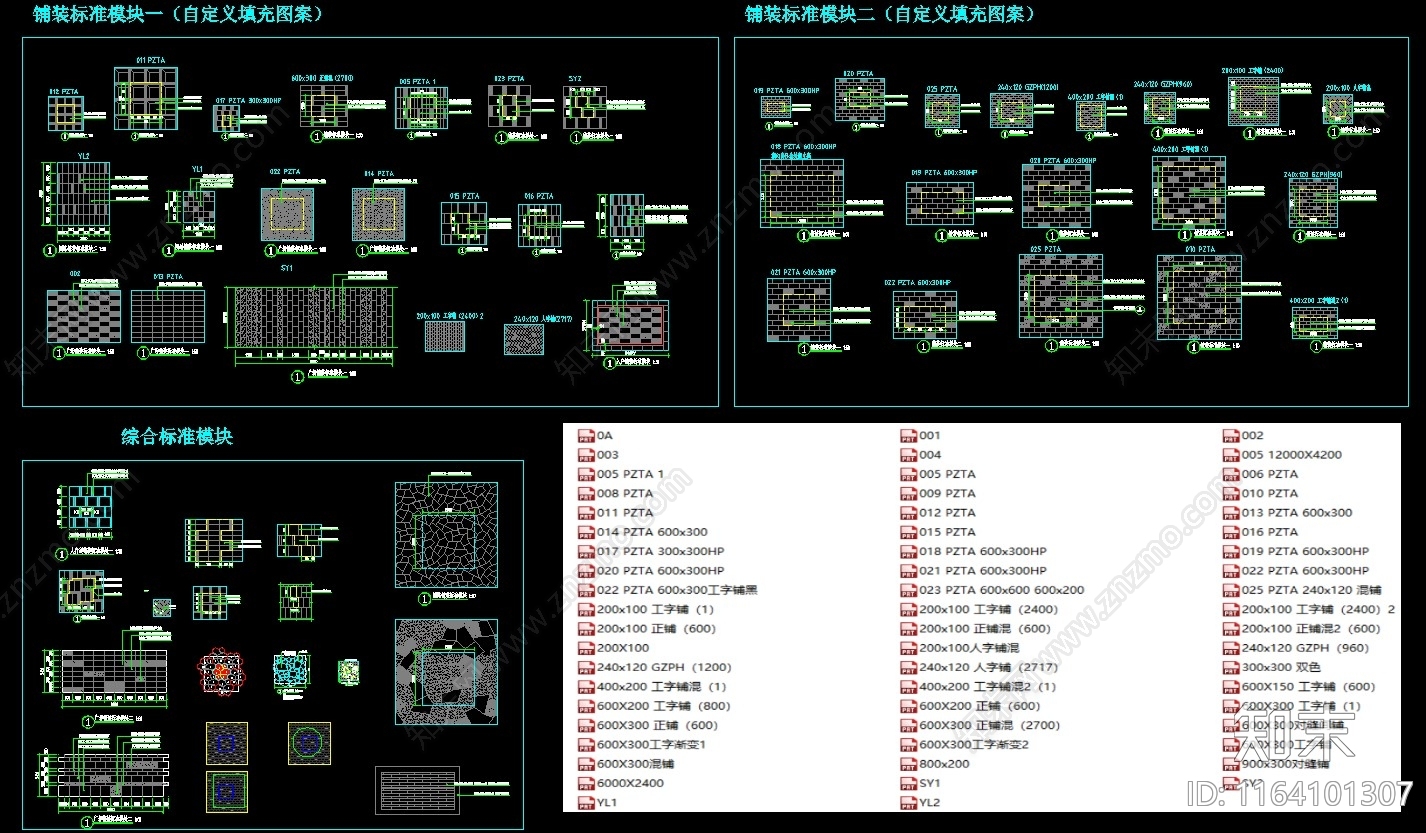
Task: Open the file 011 PZTA
Action: (615, 513)
